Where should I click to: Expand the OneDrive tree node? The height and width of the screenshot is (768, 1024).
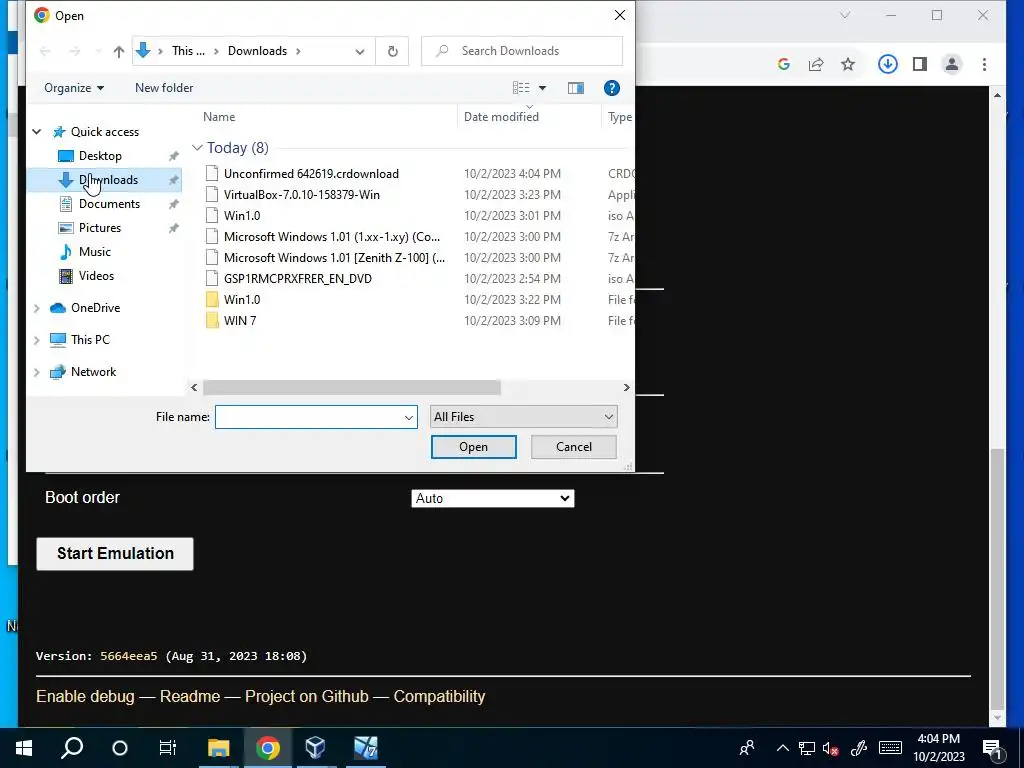(37, 308)
